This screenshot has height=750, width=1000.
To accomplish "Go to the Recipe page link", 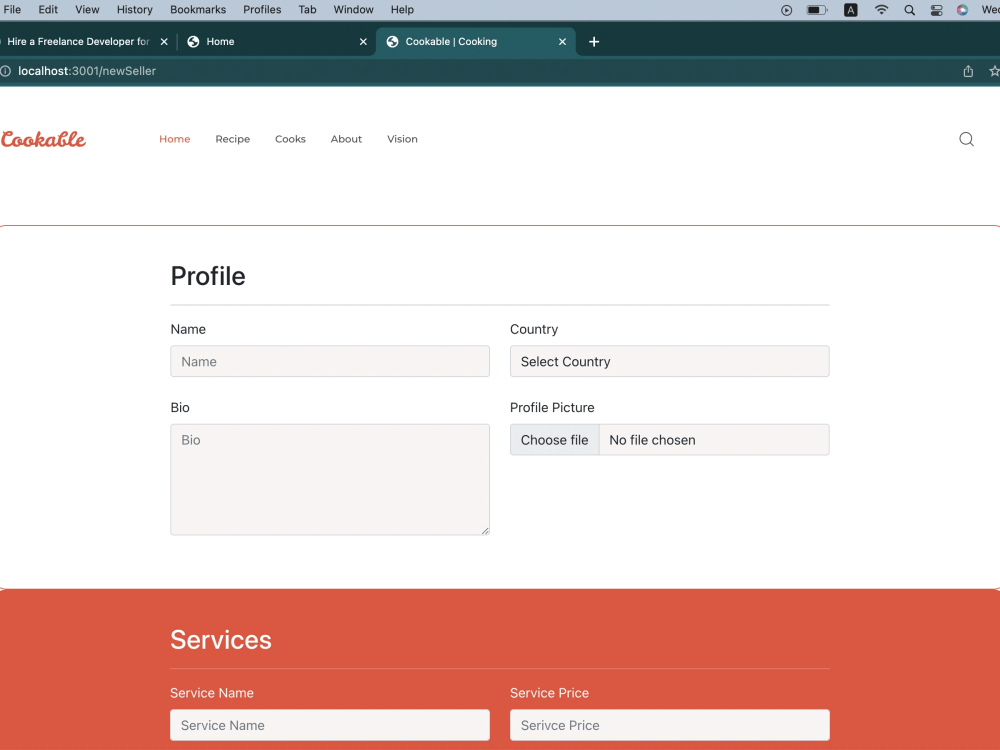I will pyautogui.click(x=233, y=139).
